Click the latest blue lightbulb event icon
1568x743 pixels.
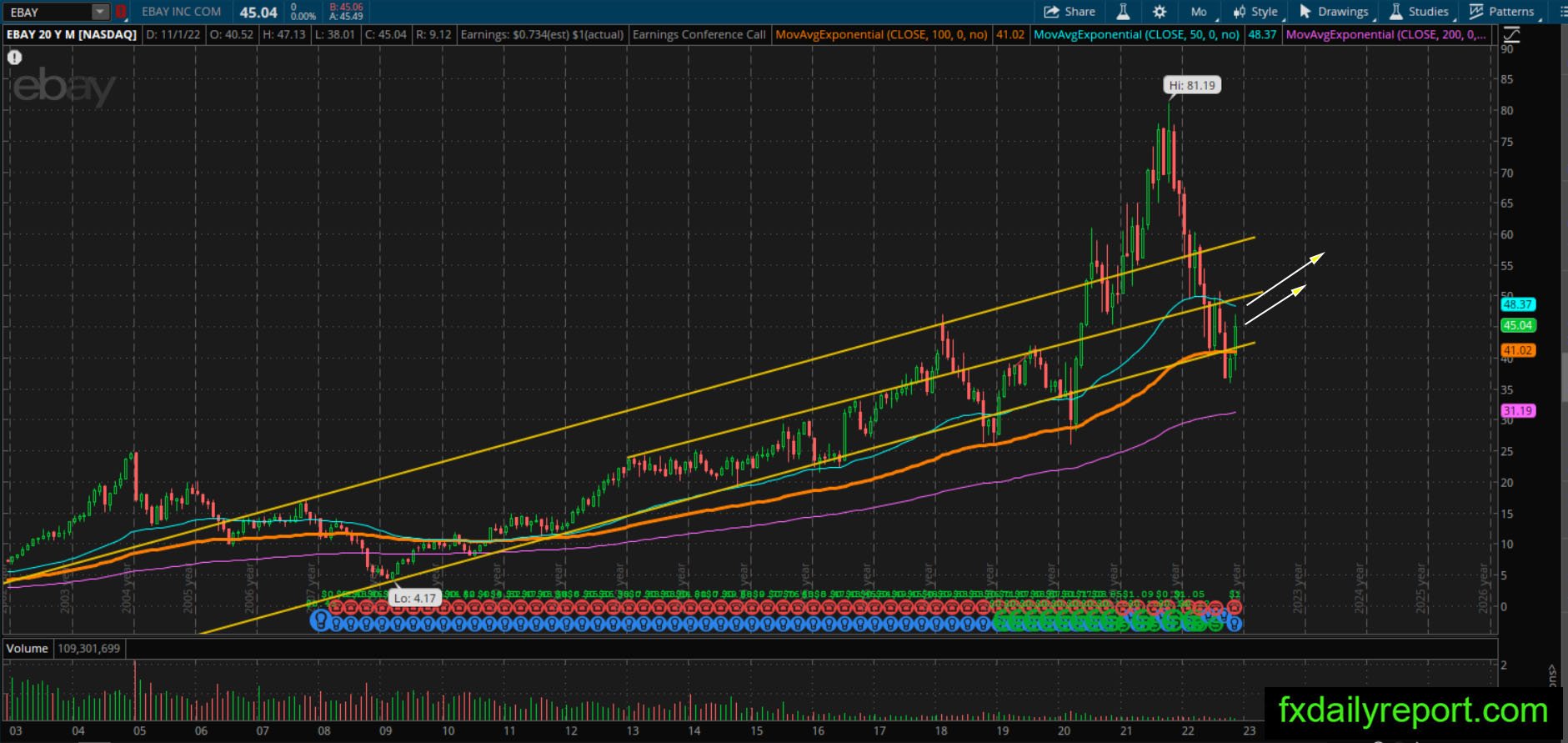[1235, 623]
